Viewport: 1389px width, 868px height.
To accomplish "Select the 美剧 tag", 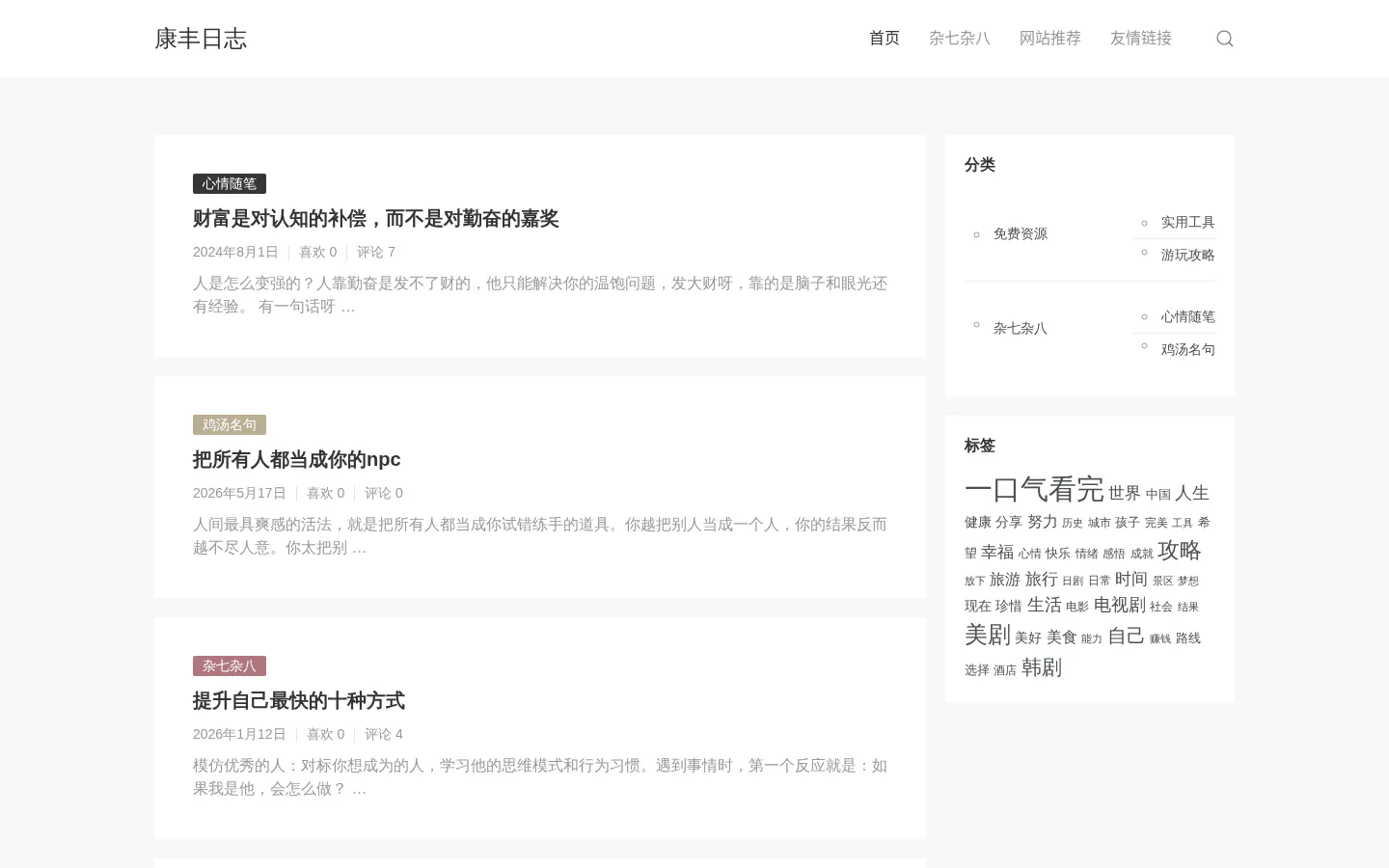I will coord(988,635).
